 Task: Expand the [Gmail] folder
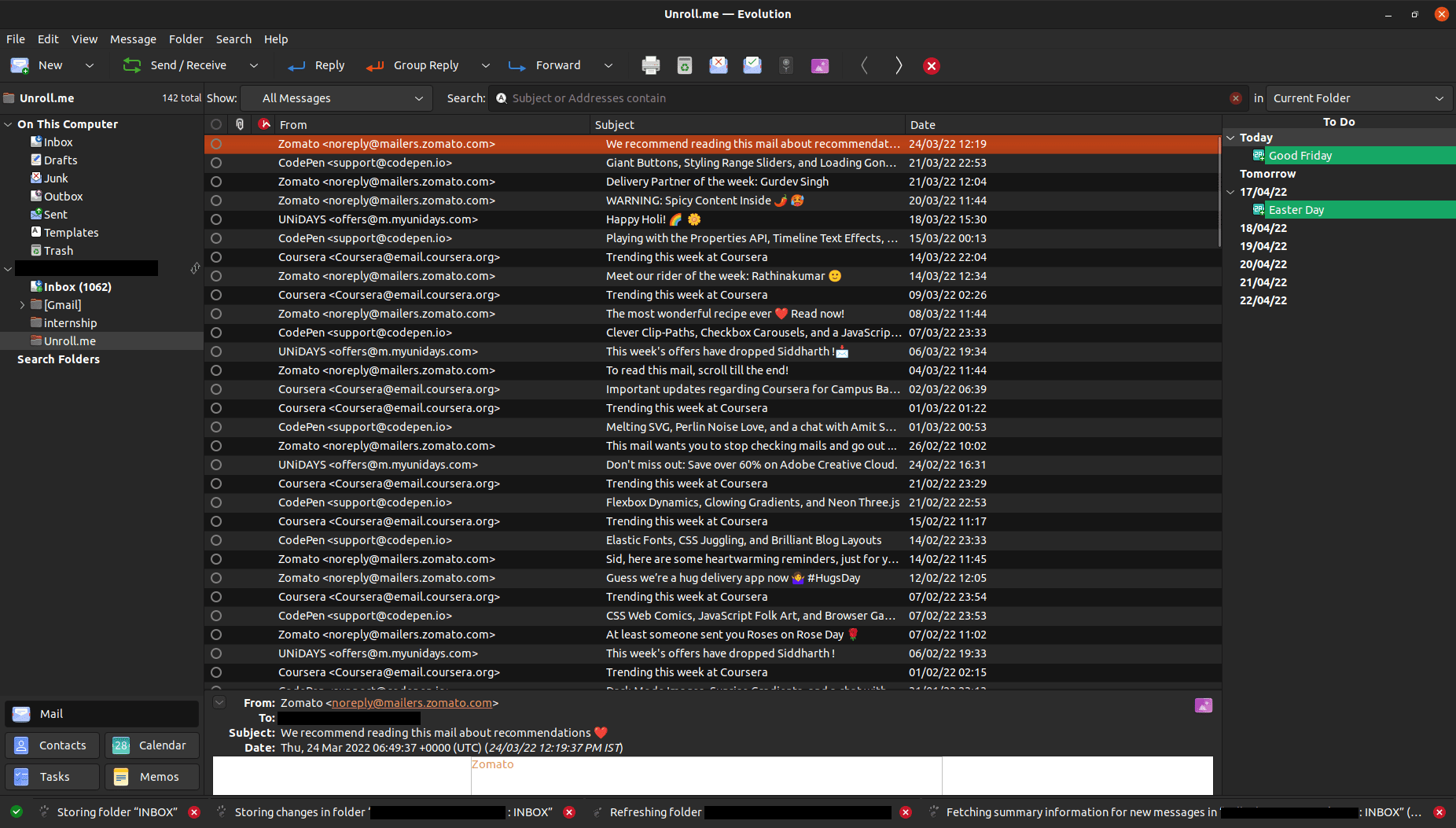pyautogui.click(x=22, y=305)
